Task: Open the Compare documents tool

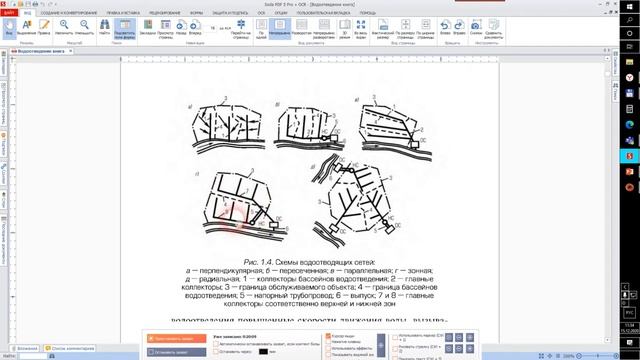Action: coord(493,29)
